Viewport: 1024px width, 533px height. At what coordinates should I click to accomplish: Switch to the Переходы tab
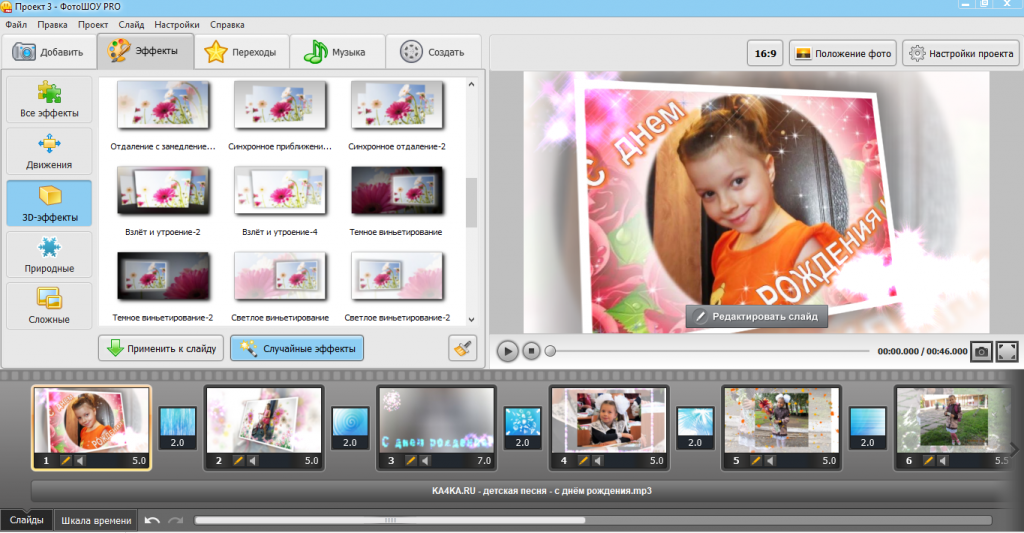point(242,52)
